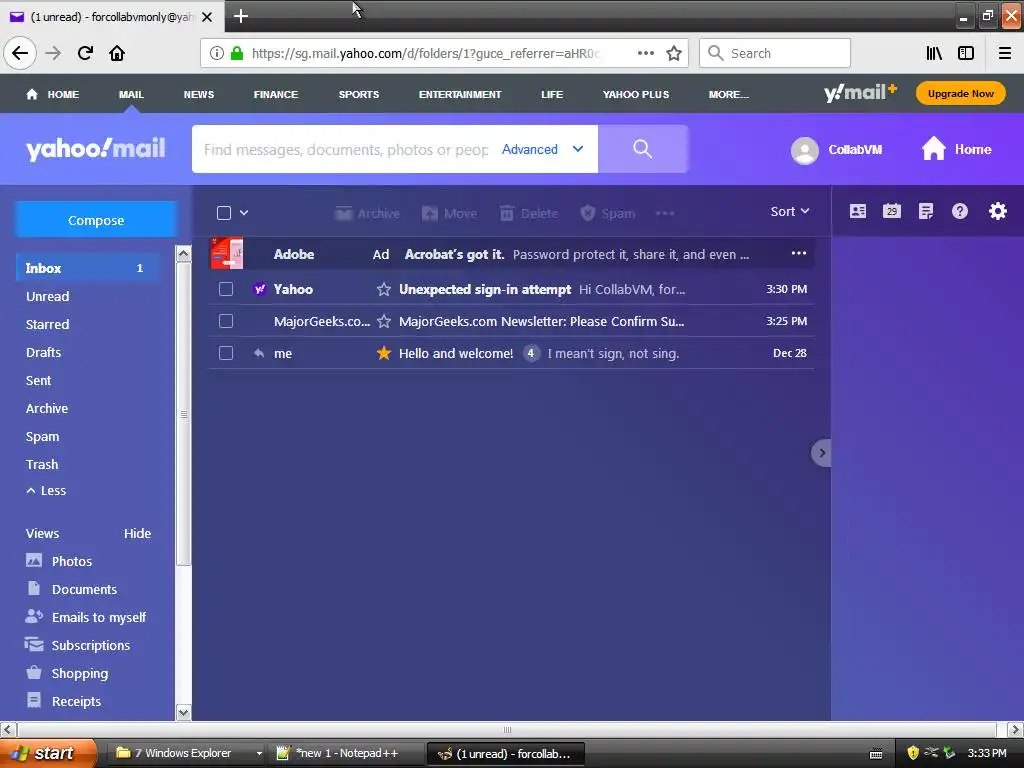Click the Compose button

[96, 220]
